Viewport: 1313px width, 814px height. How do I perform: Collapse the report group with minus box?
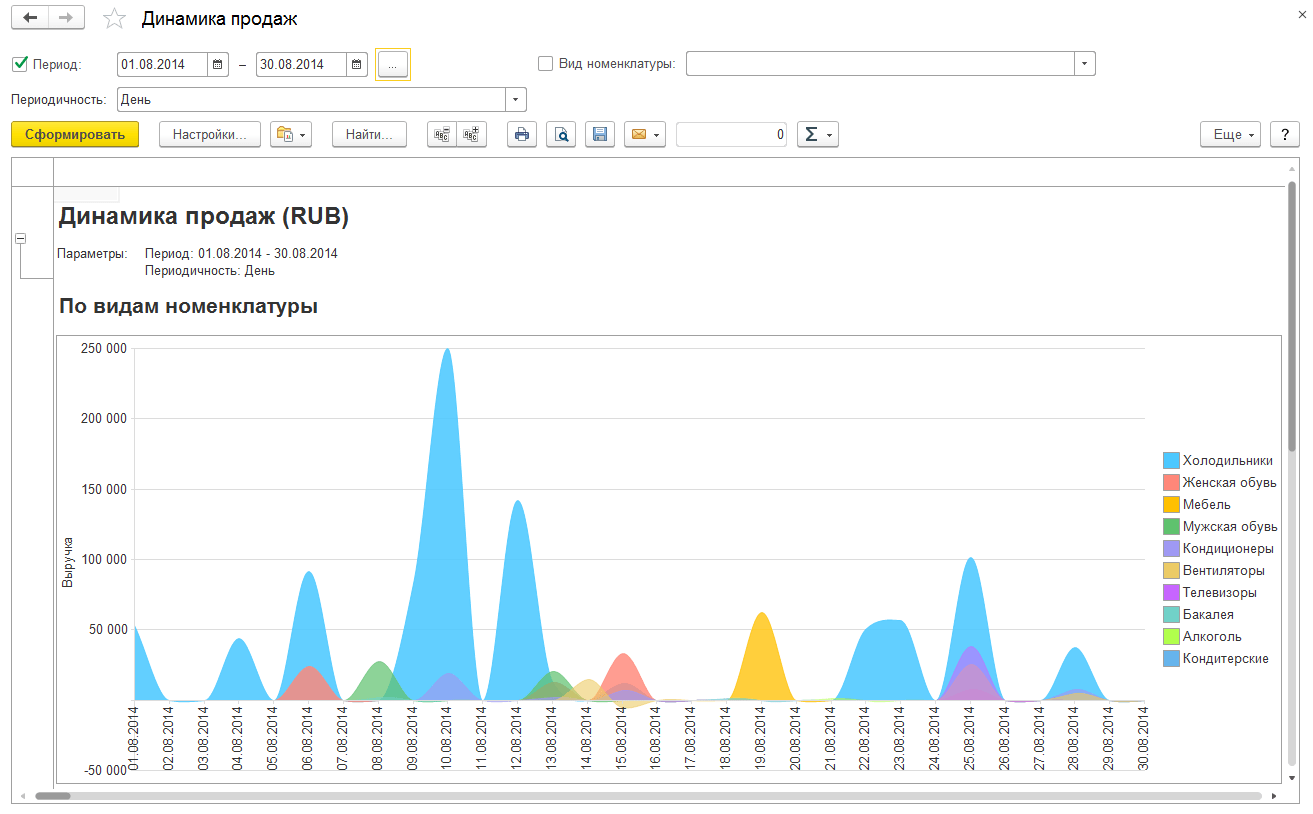pos(20,239)
